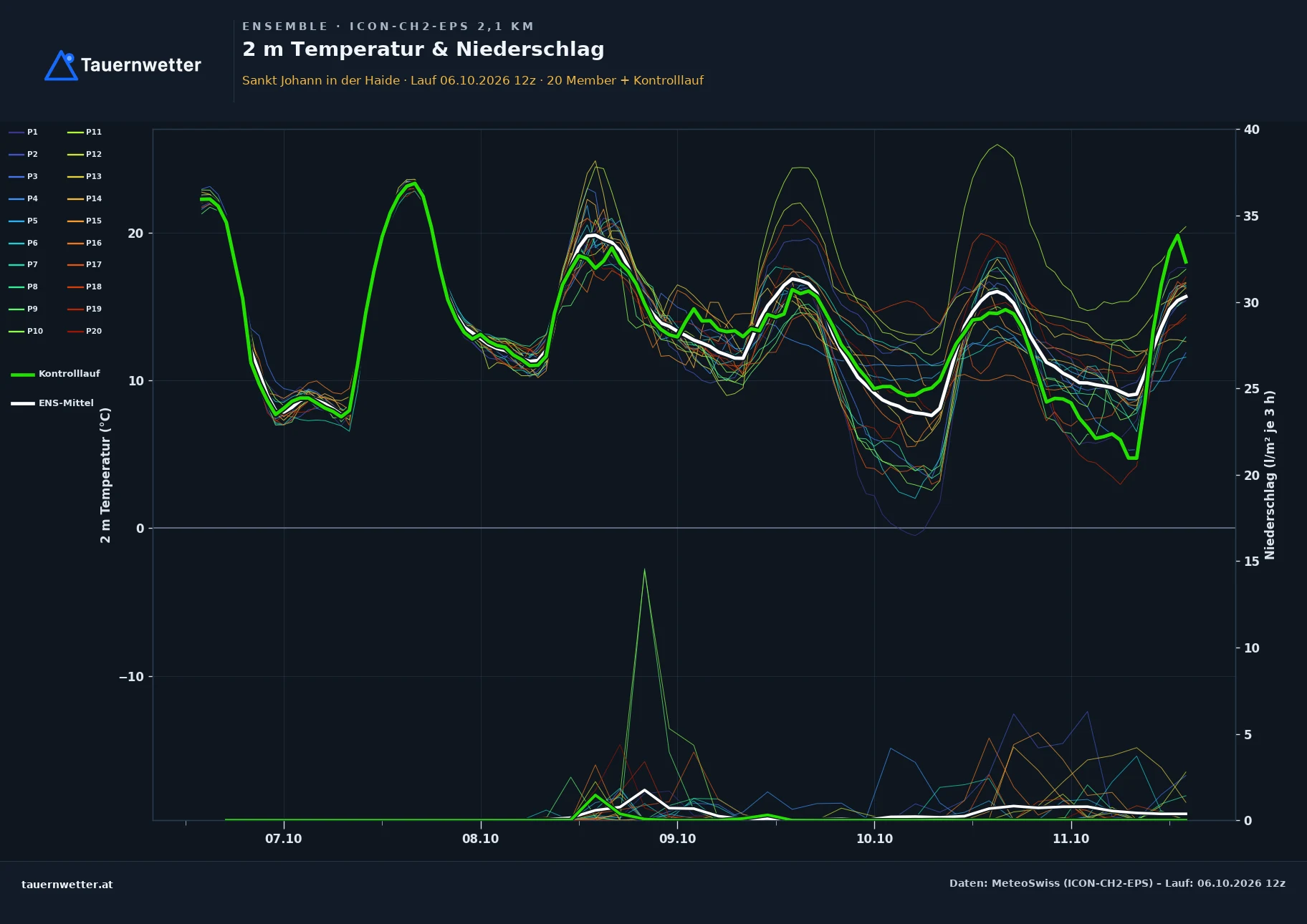
Task: Select the P4 legend entry
Action: point(24,198)
